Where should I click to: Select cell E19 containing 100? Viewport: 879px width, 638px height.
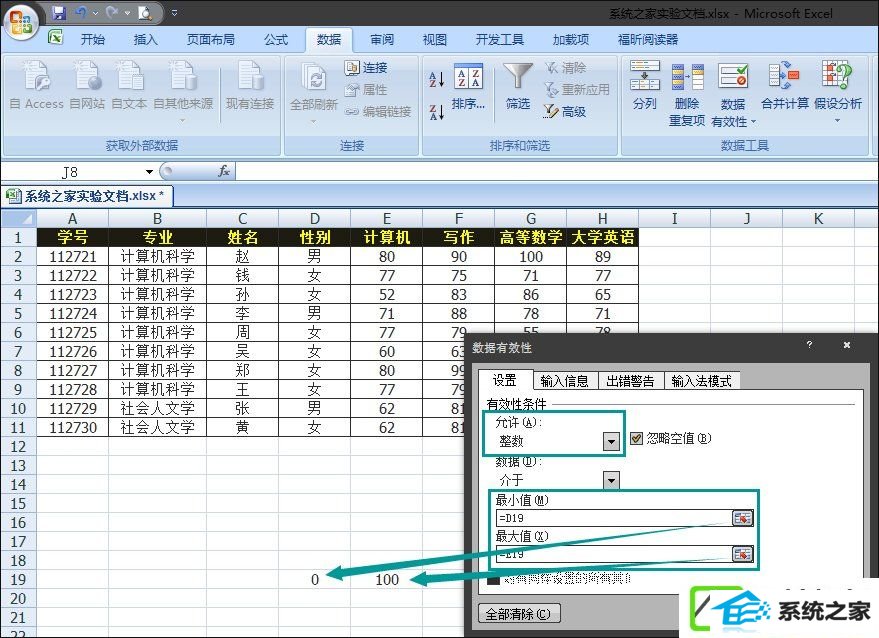pos(386,579)
